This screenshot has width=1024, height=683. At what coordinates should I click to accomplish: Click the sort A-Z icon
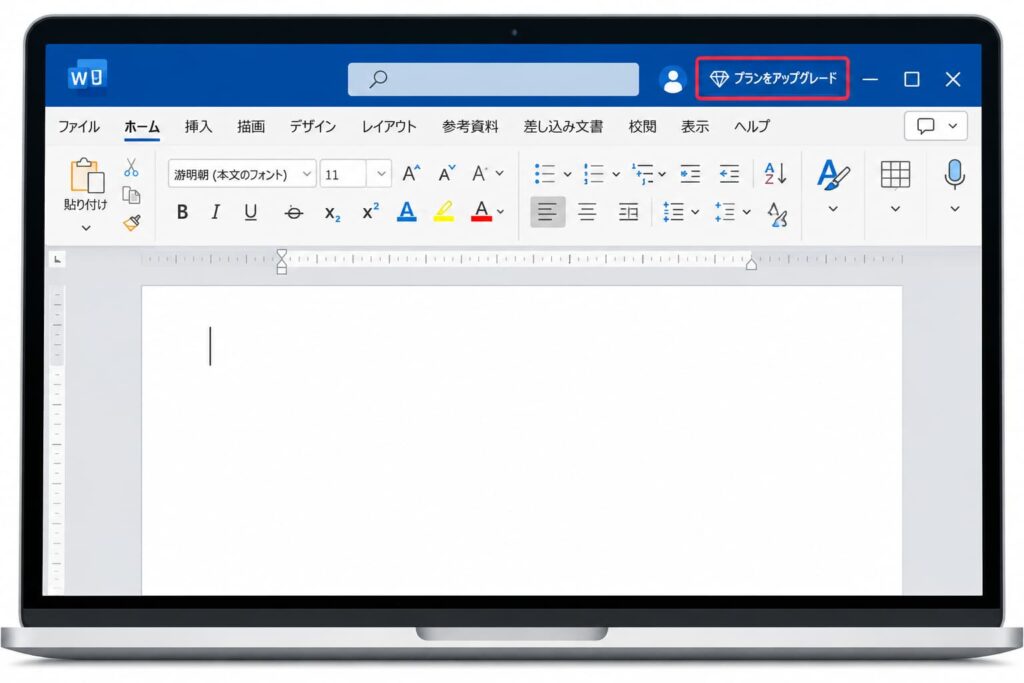point(775,174)
